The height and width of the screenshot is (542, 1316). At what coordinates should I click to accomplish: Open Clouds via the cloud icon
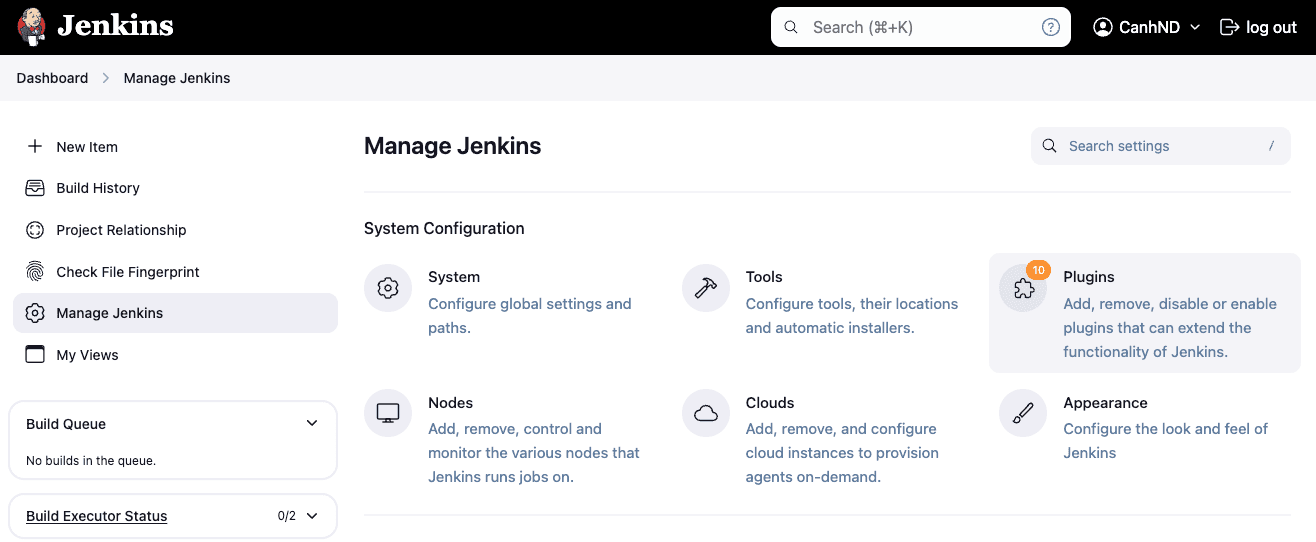tap(706, 414)
